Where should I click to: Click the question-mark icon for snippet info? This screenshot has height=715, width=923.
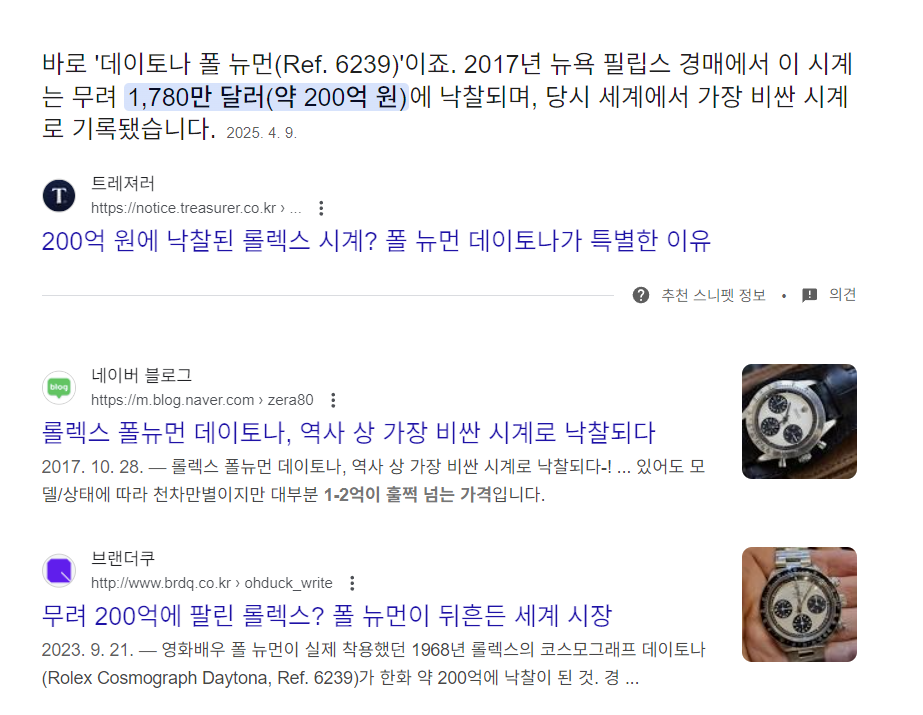click(x=640, y=295)
